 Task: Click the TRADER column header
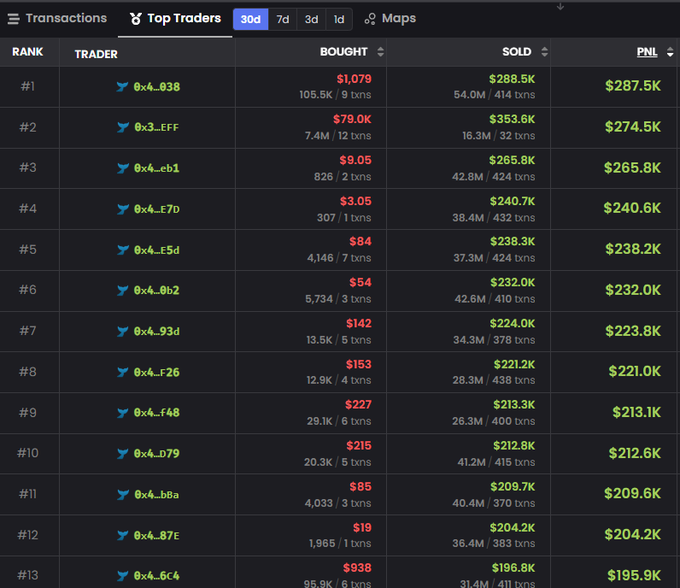tap(96, 54)
